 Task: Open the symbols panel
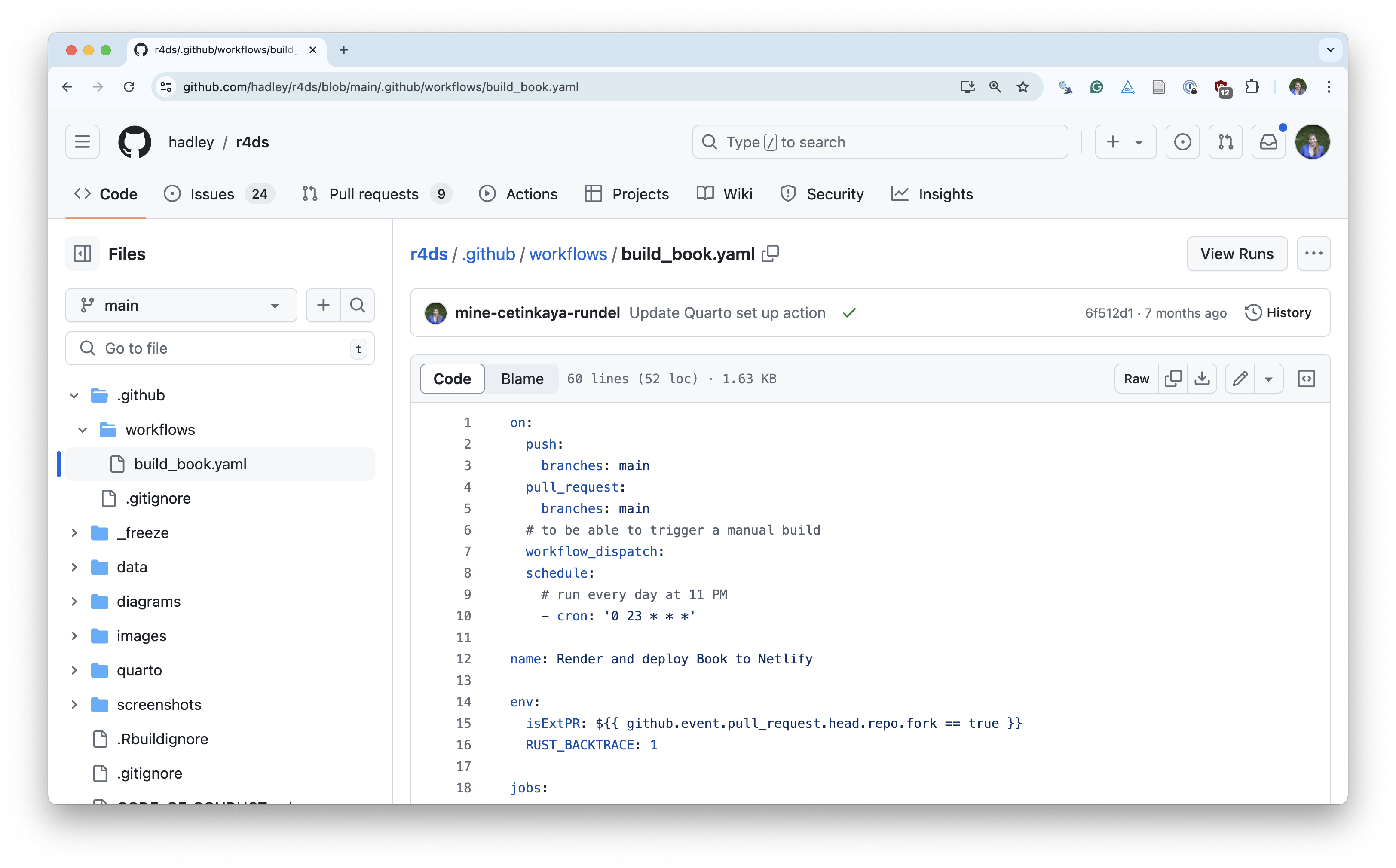[1307, 378]
